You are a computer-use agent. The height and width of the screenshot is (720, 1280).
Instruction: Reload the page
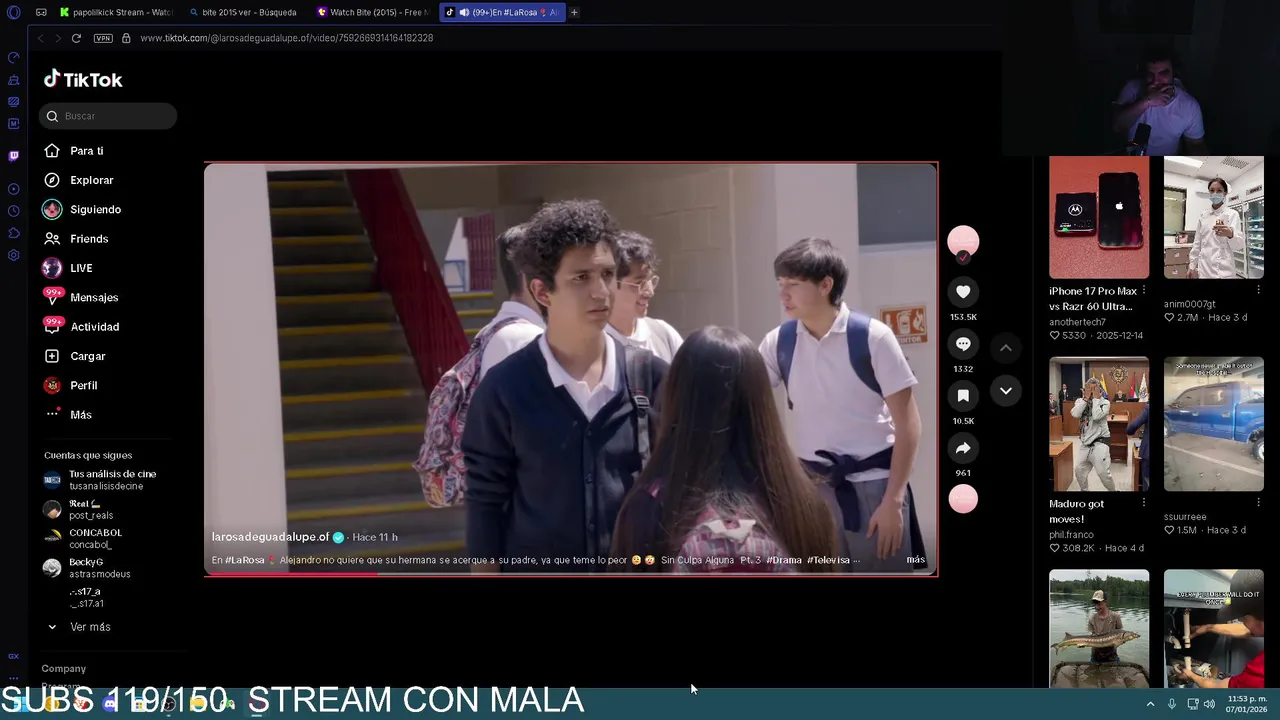pyautogui.click(x=76, y=38)
